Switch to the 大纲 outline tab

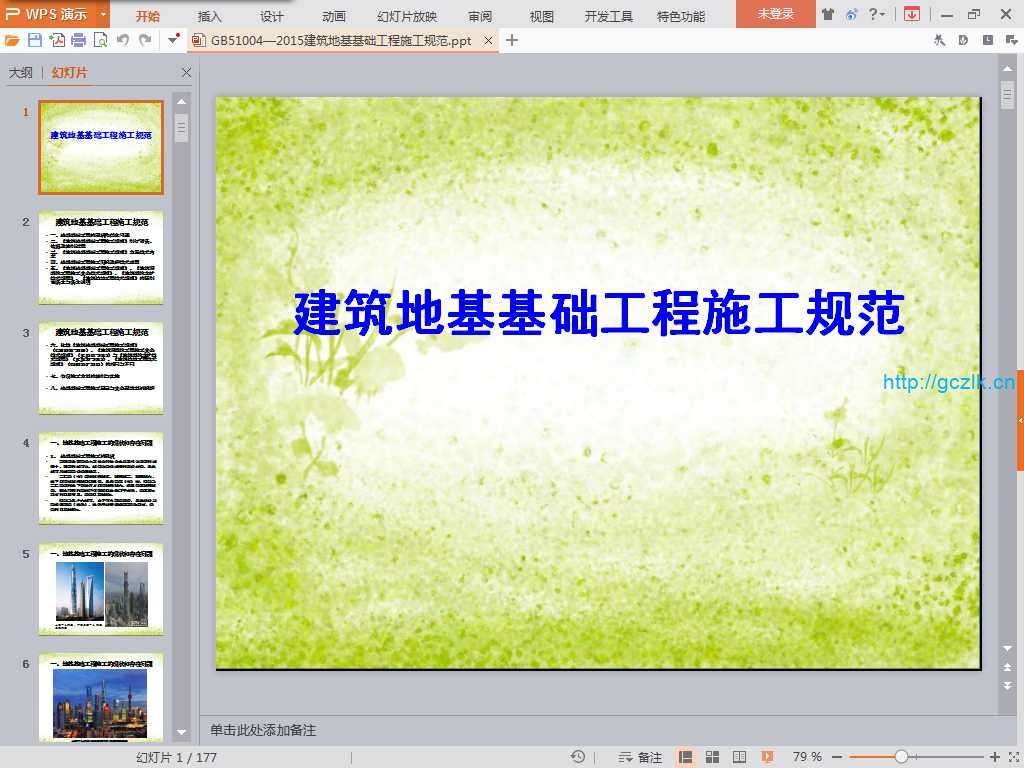21,73
